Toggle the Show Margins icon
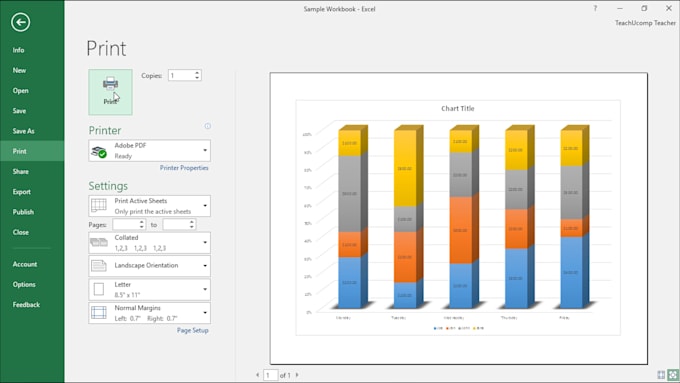 tap(661, 375)
